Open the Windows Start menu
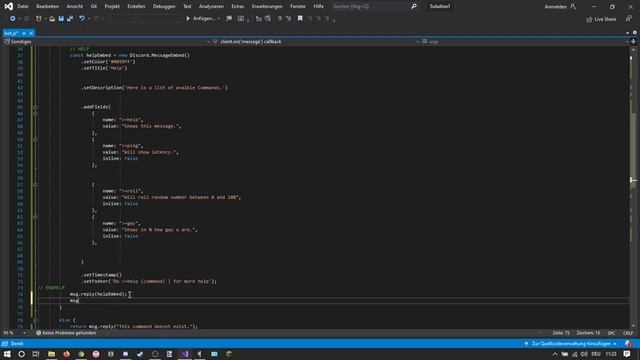The width and height of the screenshot is (640, 360). [7, 354]
